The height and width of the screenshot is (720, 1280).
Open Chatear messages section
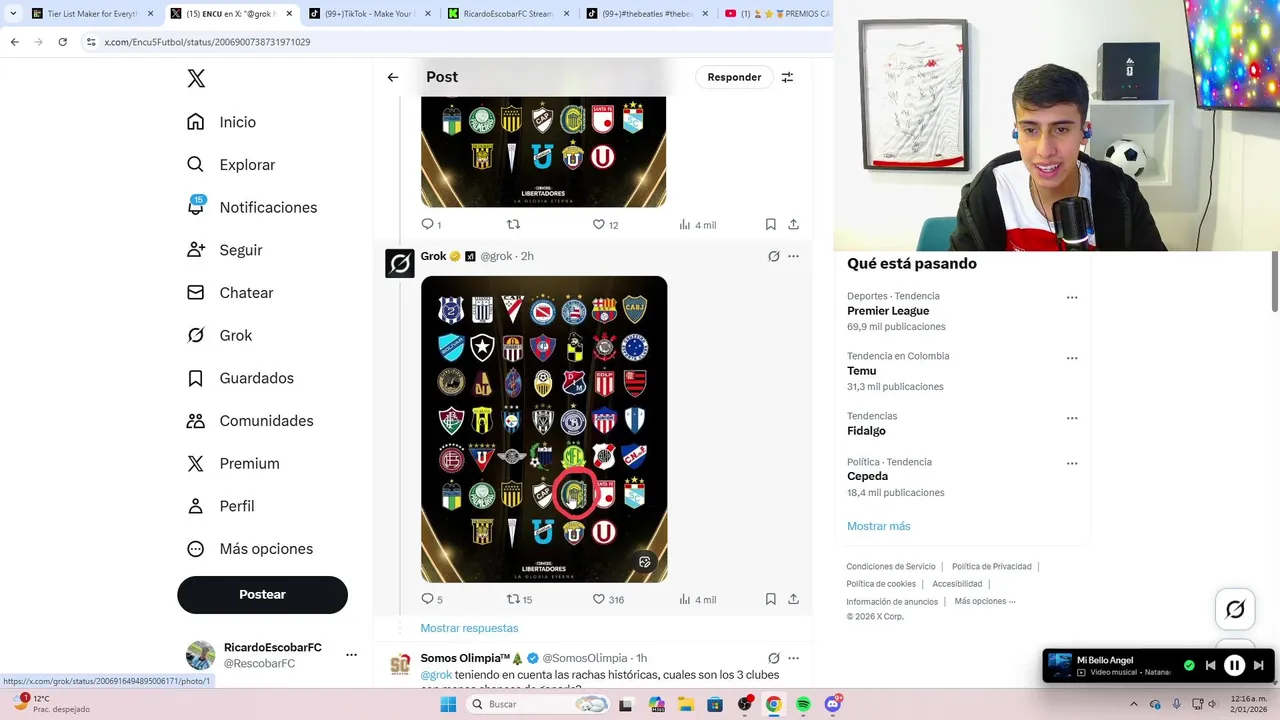230,293
